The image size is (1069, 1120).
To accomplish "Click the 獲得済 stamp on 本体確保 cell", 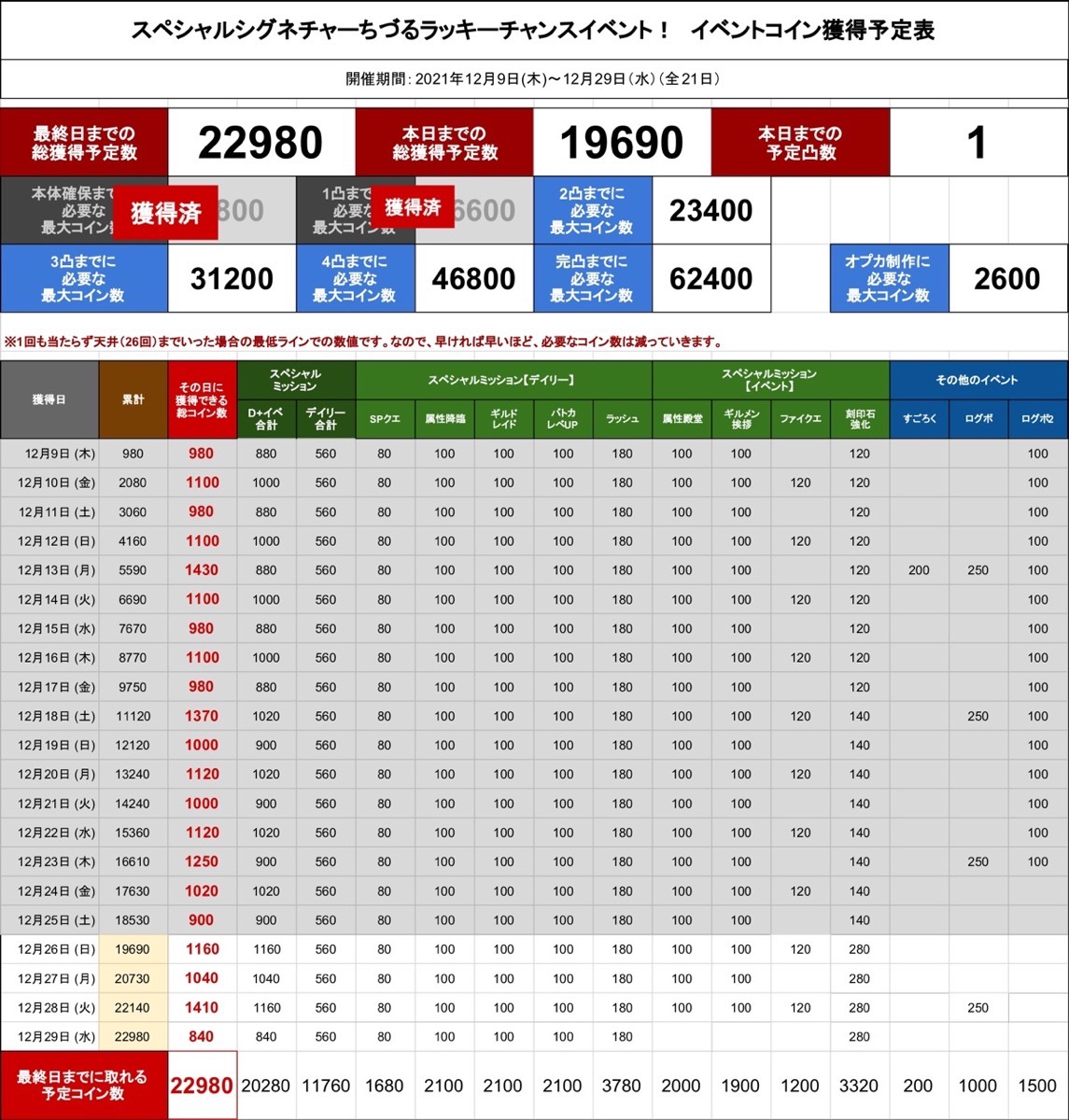I will coord(166,213).
